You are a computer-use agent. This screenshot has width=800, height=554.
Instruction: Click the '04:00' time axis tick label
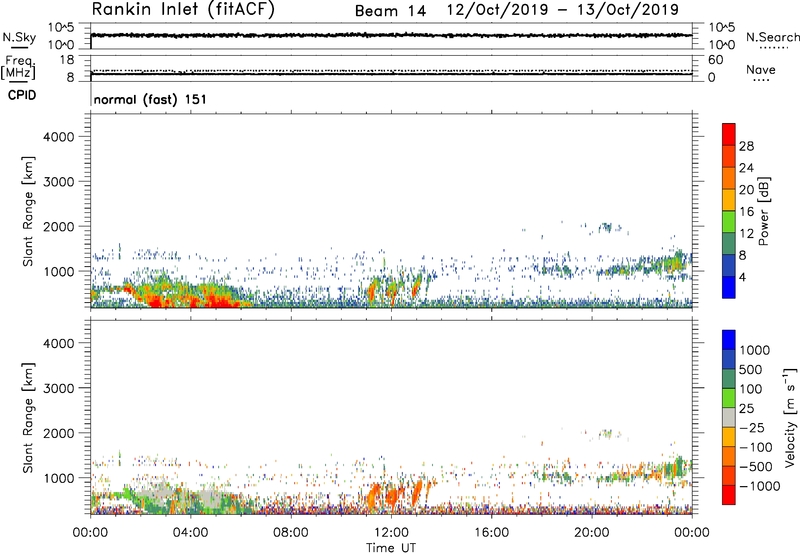[x=190, y=533]
